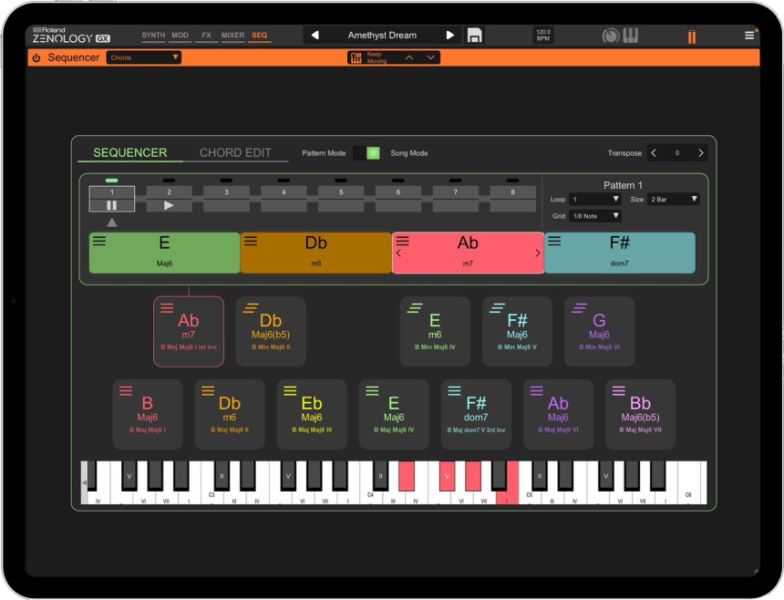This screenshot has width=784, height=600.
Task: Open menu icon on Bb Maj6(b5) pad
Action: (618, 391)
